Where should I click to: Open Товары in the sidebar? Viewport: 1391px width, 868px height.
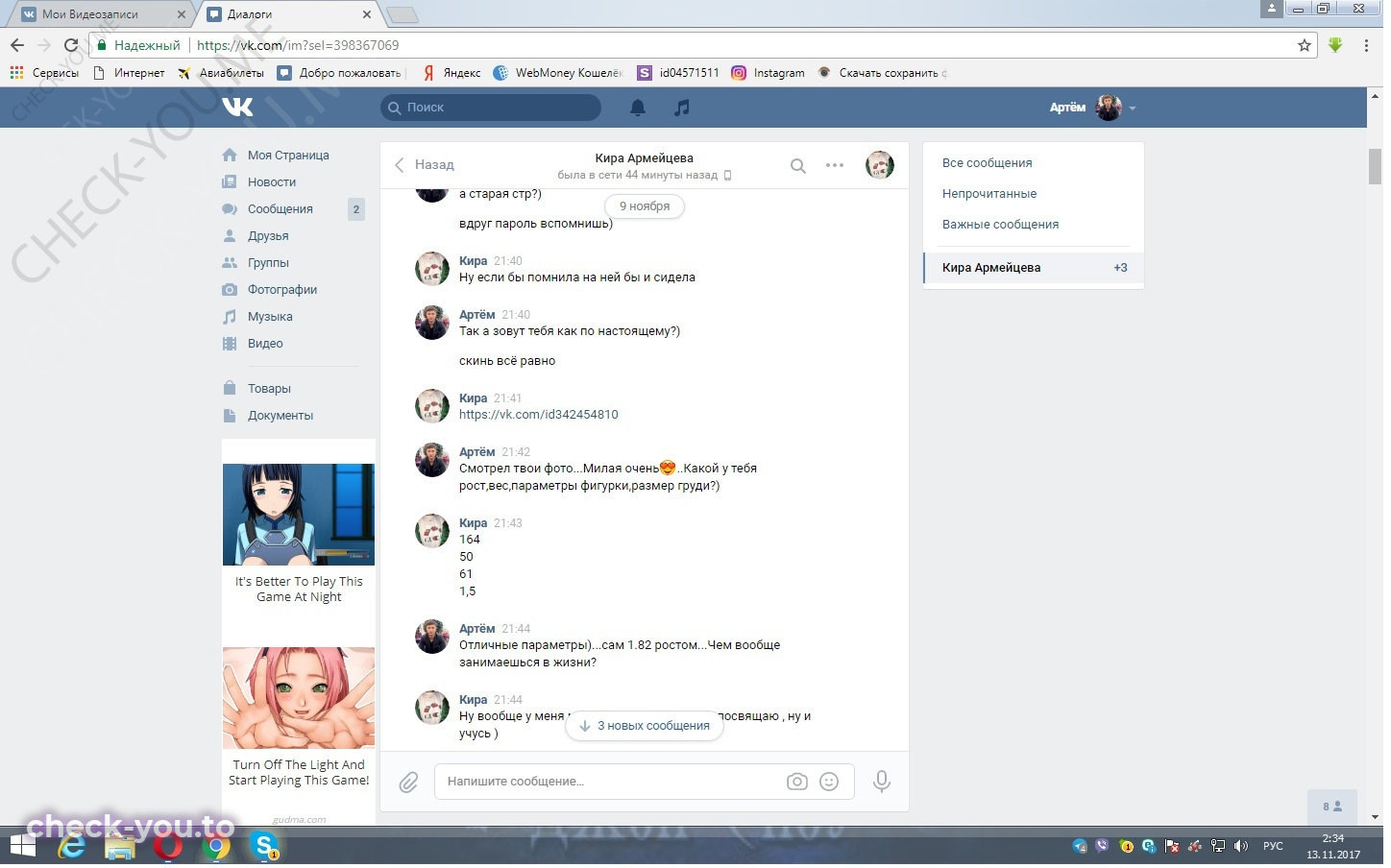(269, 389)
